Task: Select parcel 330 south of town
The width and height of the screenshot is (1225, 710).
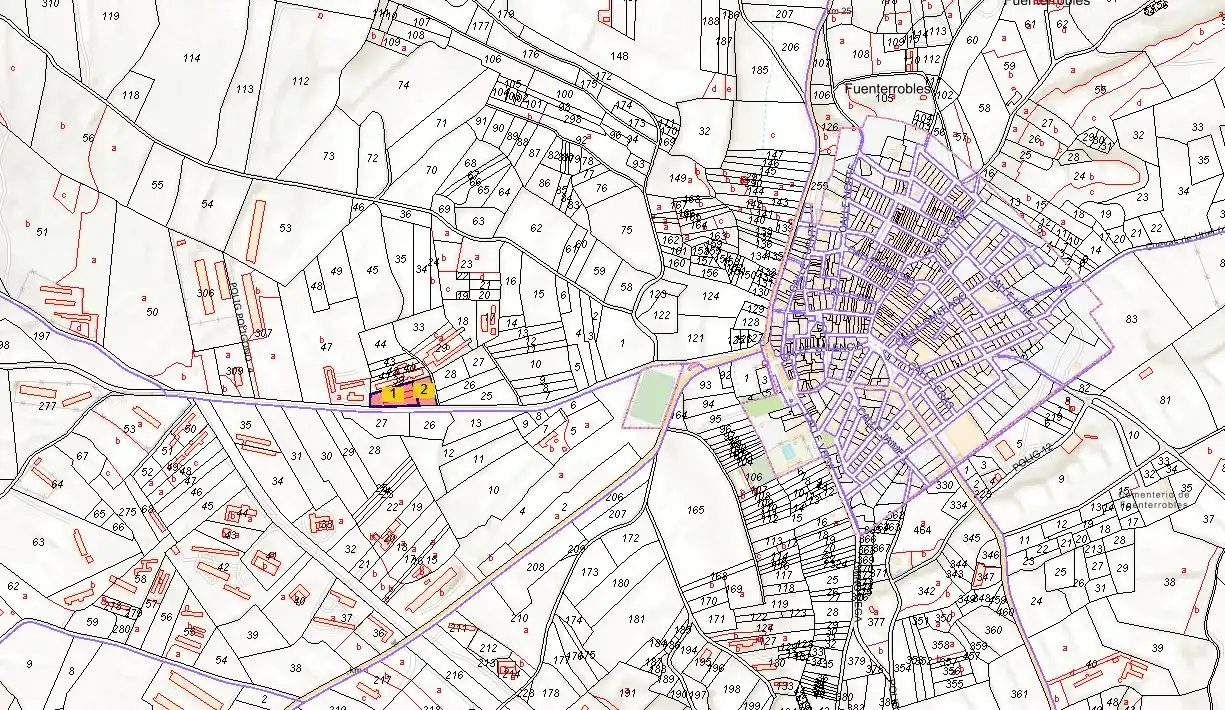Action: tap(943, 487)
